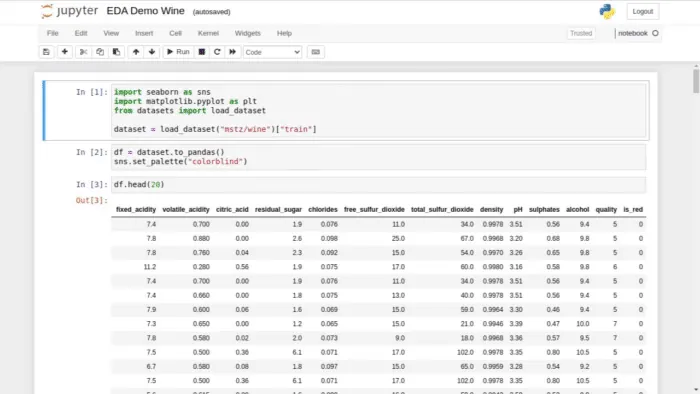
Task: Cut selected cells with the scissors icon
Action: coord(83,52)
